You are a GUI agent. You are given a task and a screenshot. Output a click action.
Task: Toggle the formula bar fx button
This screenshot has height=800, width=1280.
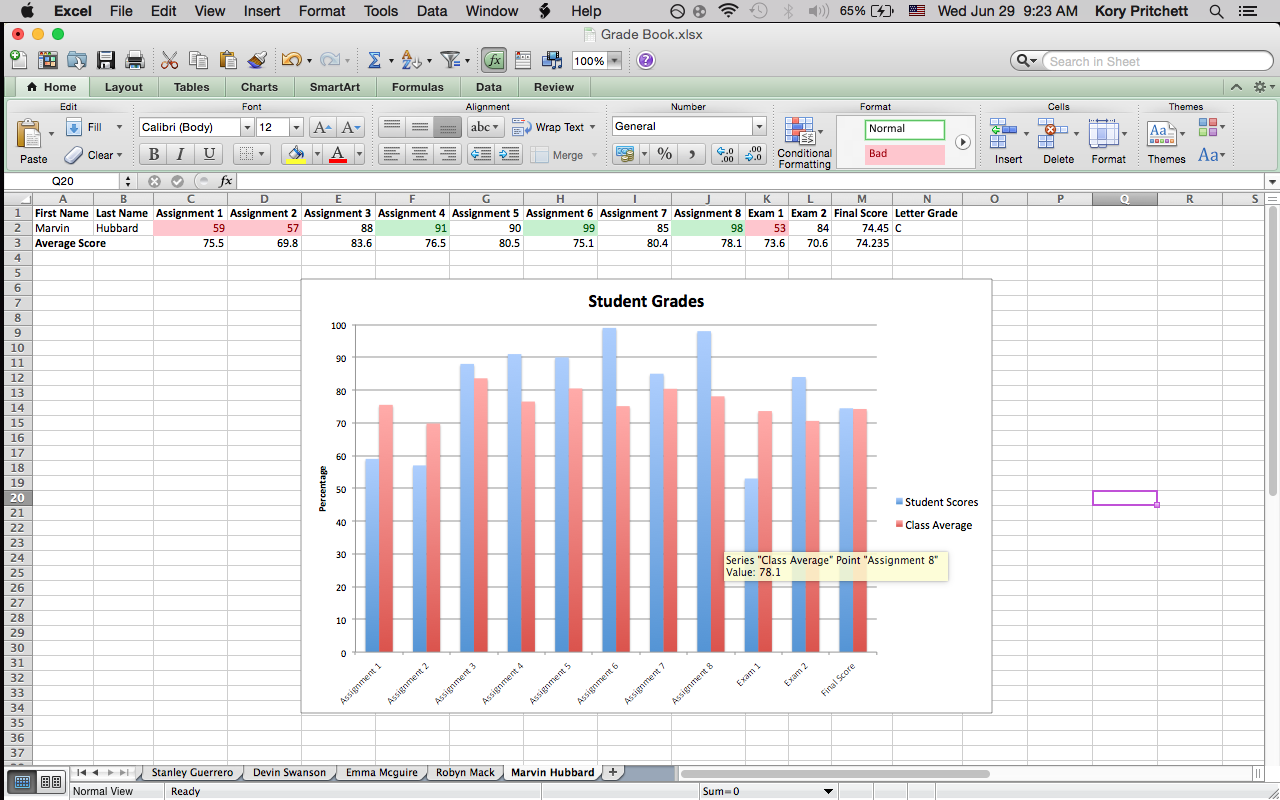pos(493,61)
